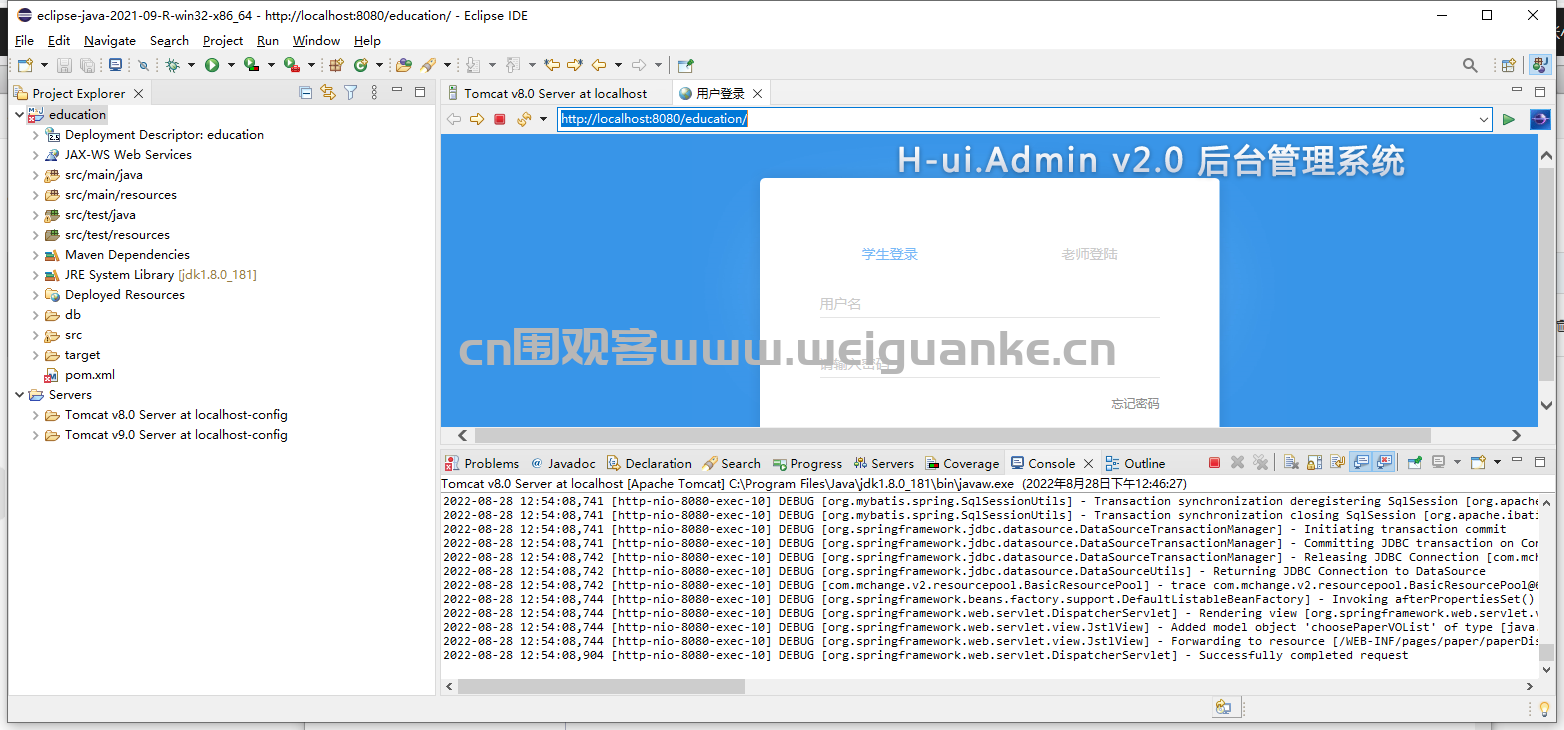The image size is (1564, 730).
Task: Switch to Tomcat v8.0 Server editor tab
Action: (555, 93)
